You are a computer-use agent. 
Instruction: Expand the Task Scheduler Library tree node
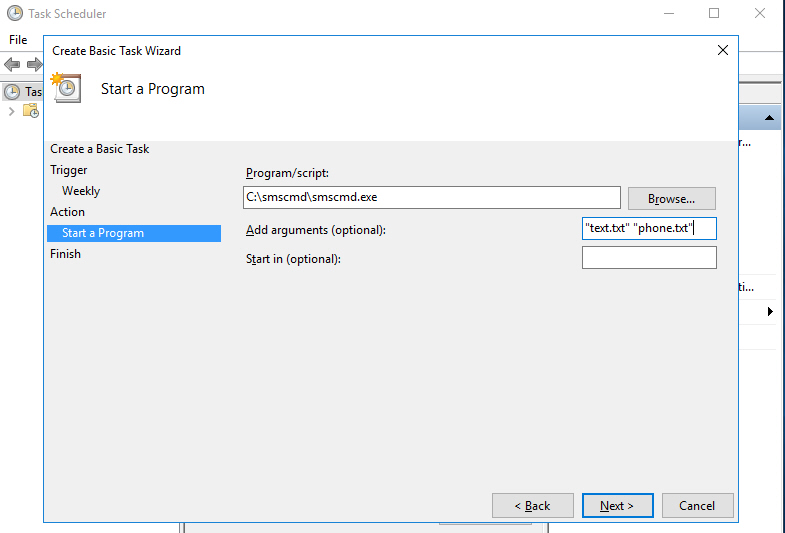tap(11, 111)
